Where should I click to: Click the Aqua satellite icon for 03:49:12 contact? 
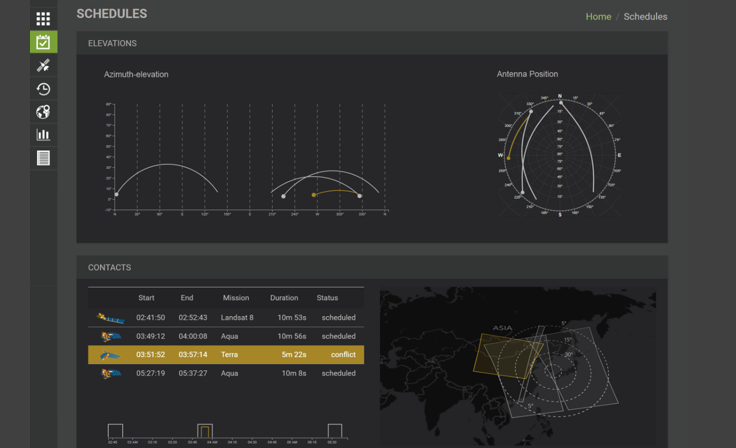tap(111, 336)
